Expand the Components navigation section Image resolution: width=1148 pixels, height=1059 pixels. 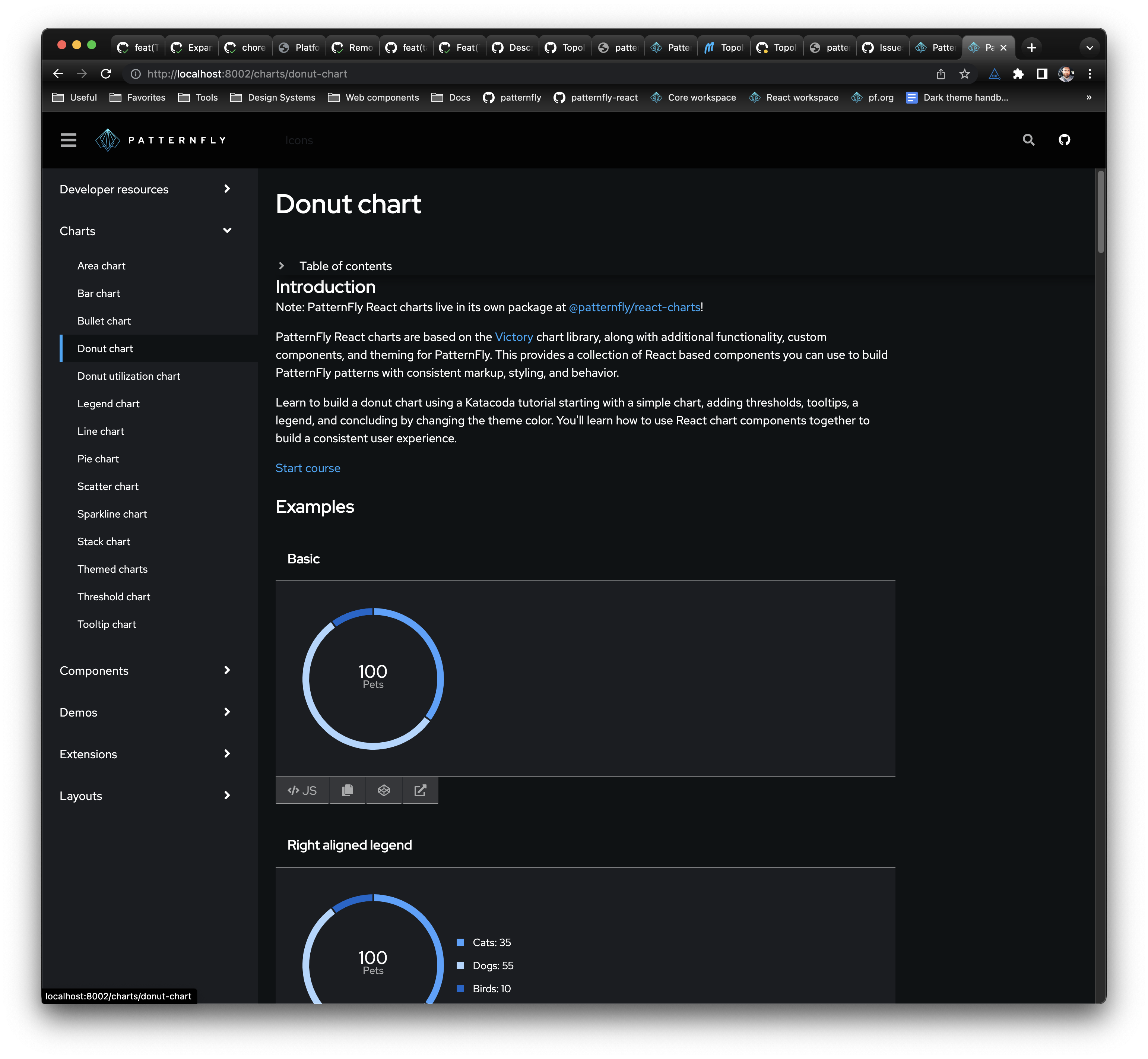pos(227,670)
